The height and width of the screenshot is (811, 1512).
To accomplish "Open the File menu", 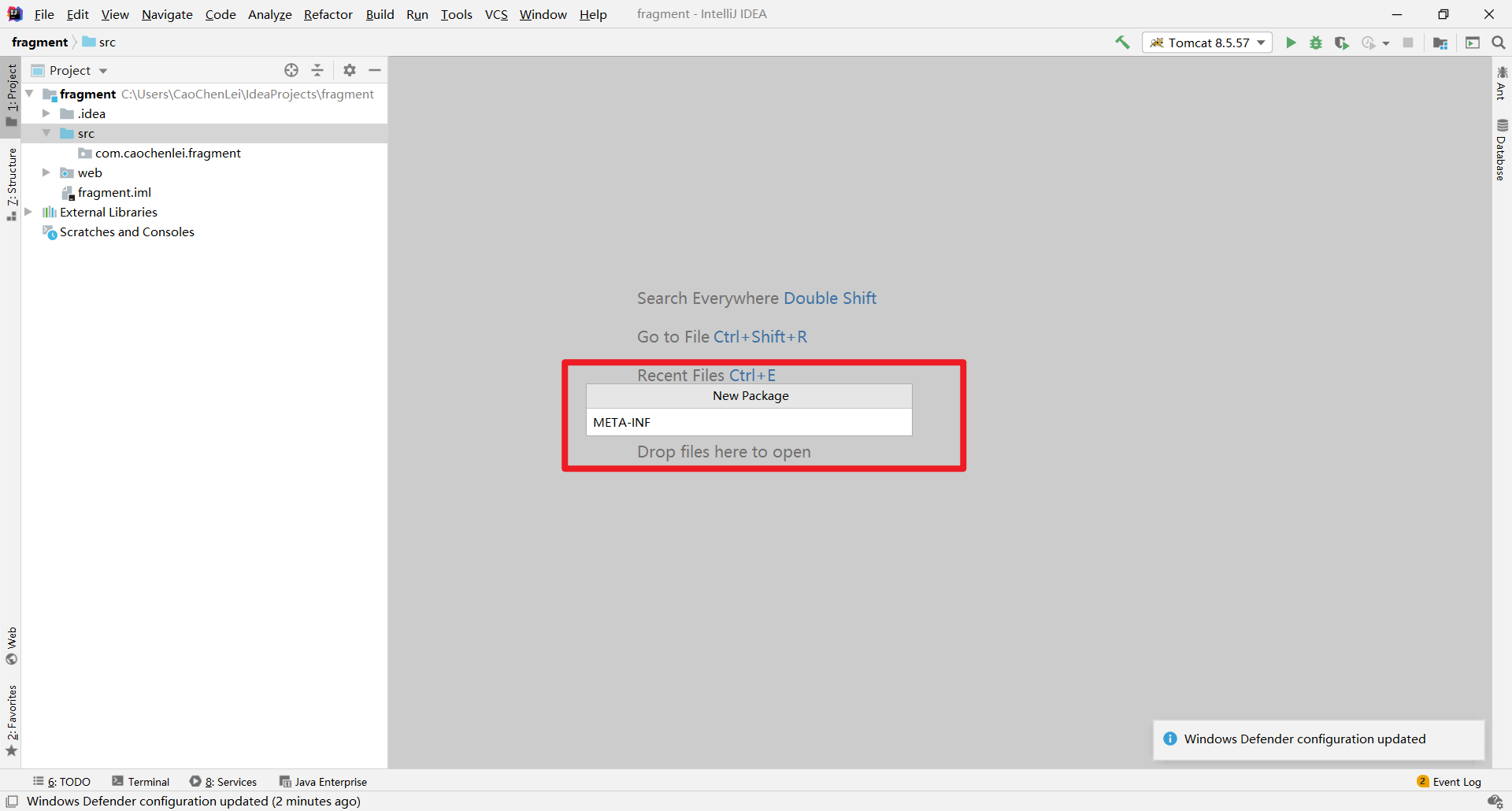I will 44,14.
